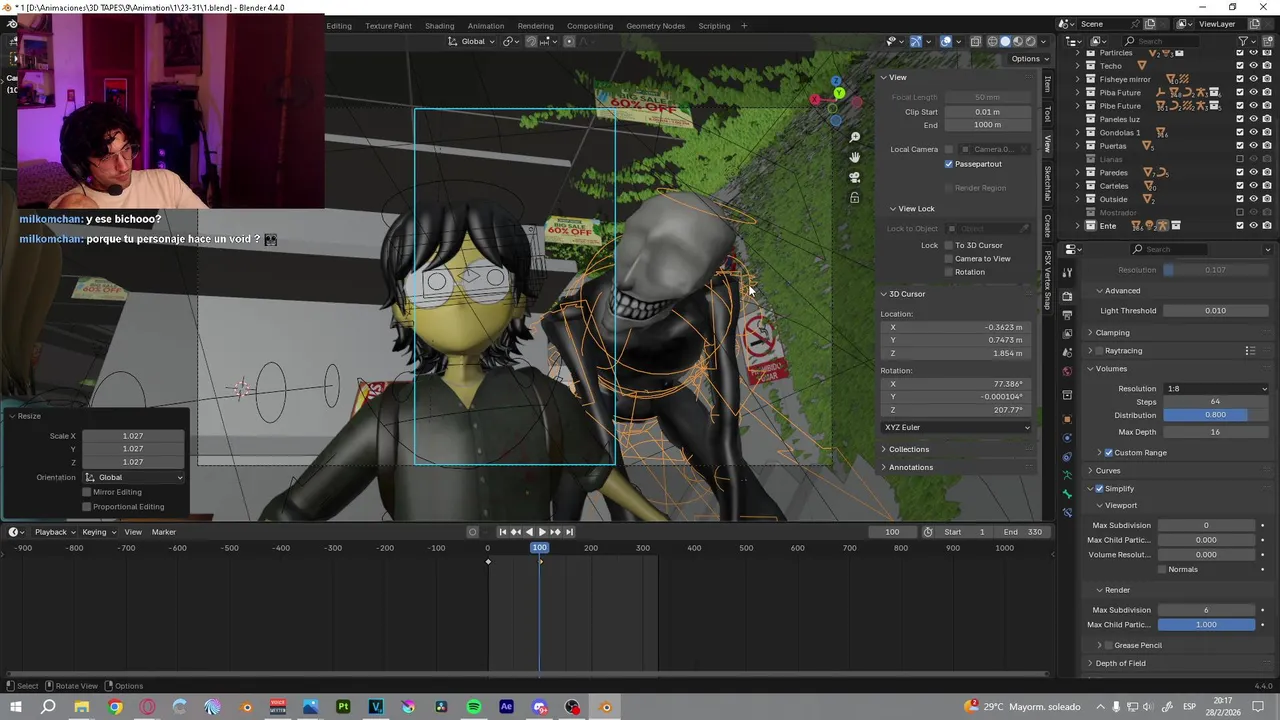Uncheck the Simplify checkbox
This screenshot has width=1280, height=720.
[x=1100, y=489]
